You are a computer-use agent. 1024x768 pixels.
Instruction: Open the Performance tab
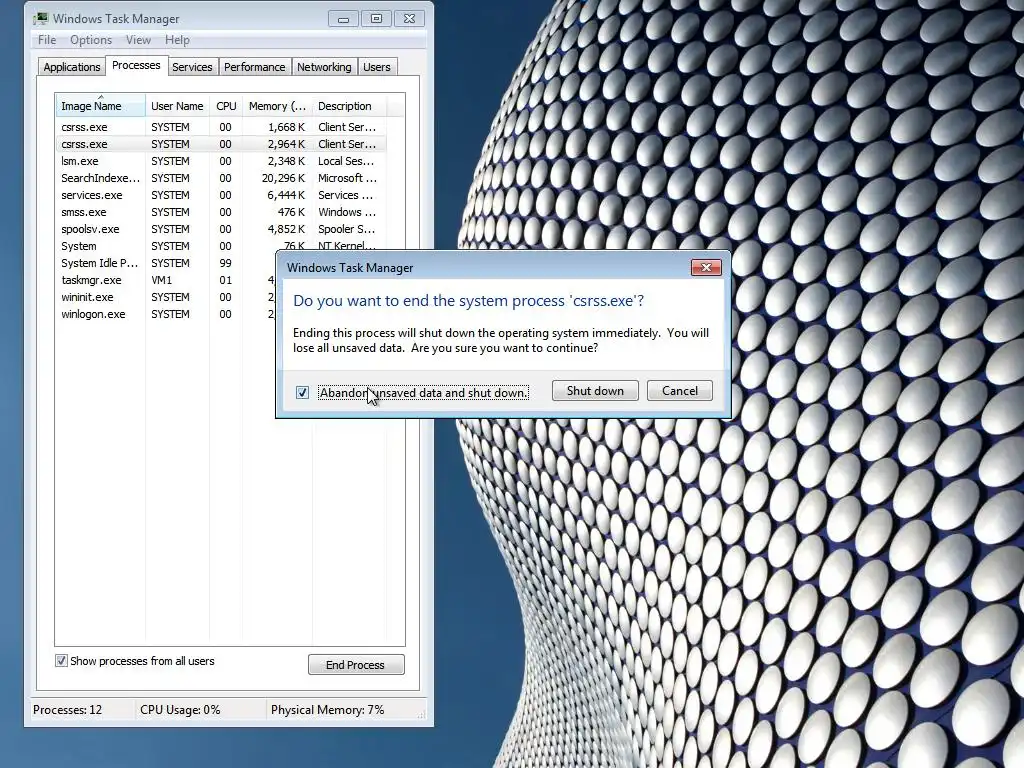click(255, 67)
